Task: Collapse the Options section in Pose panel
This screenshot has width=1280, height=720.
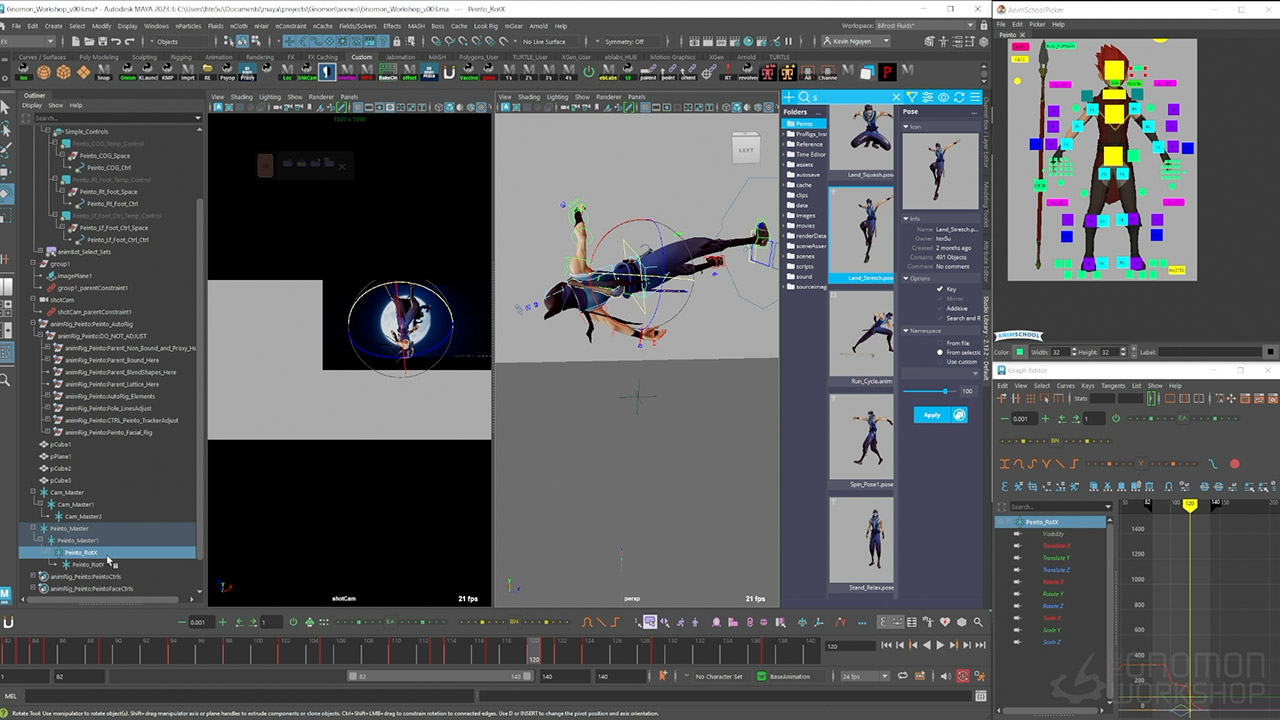Action: (907, 279)
